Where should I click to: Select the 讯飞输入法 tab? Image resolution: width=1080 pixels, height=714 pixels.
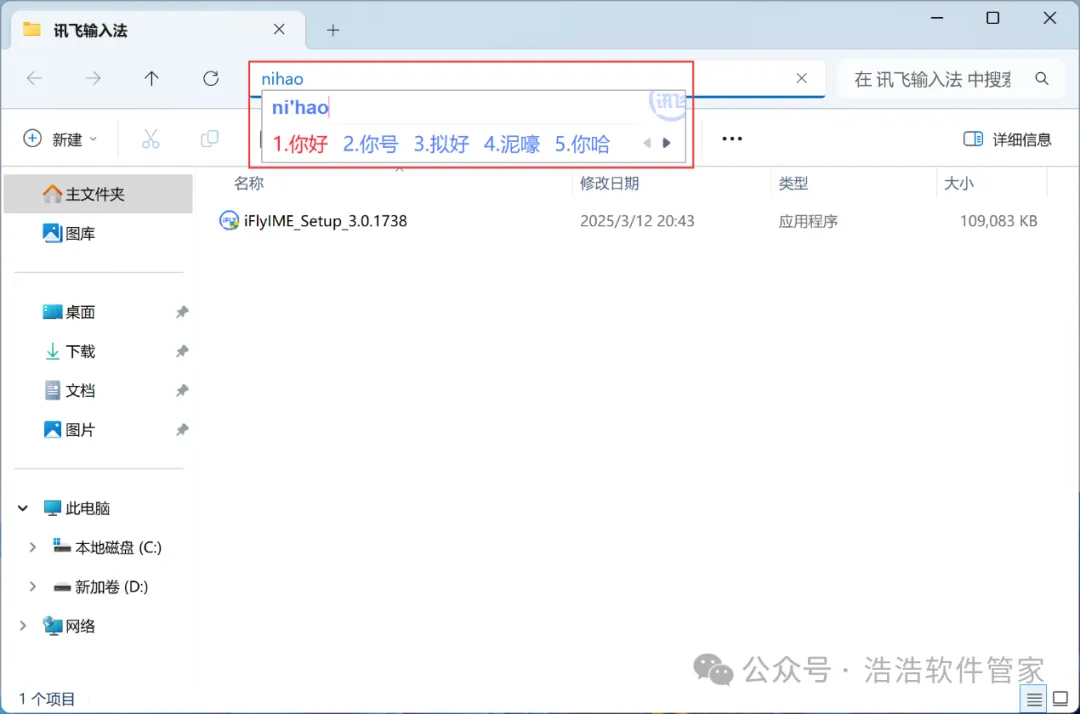tap(158, 30)
